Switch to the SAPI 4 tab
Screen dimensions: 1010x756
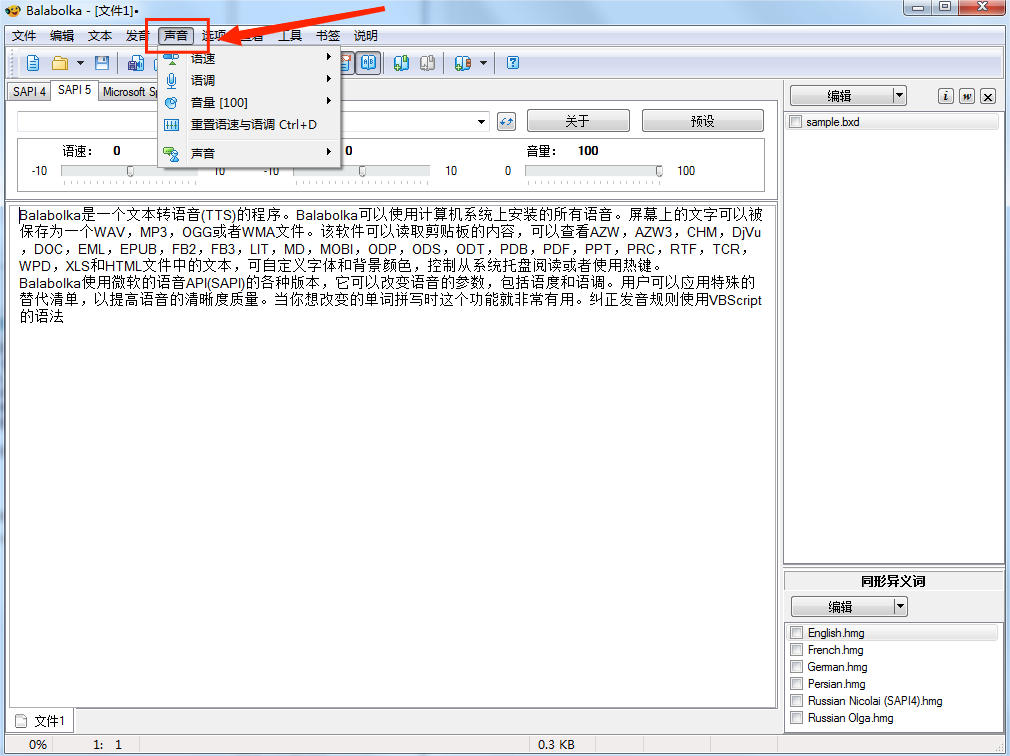pyautogui.click(x=29, y=91)
